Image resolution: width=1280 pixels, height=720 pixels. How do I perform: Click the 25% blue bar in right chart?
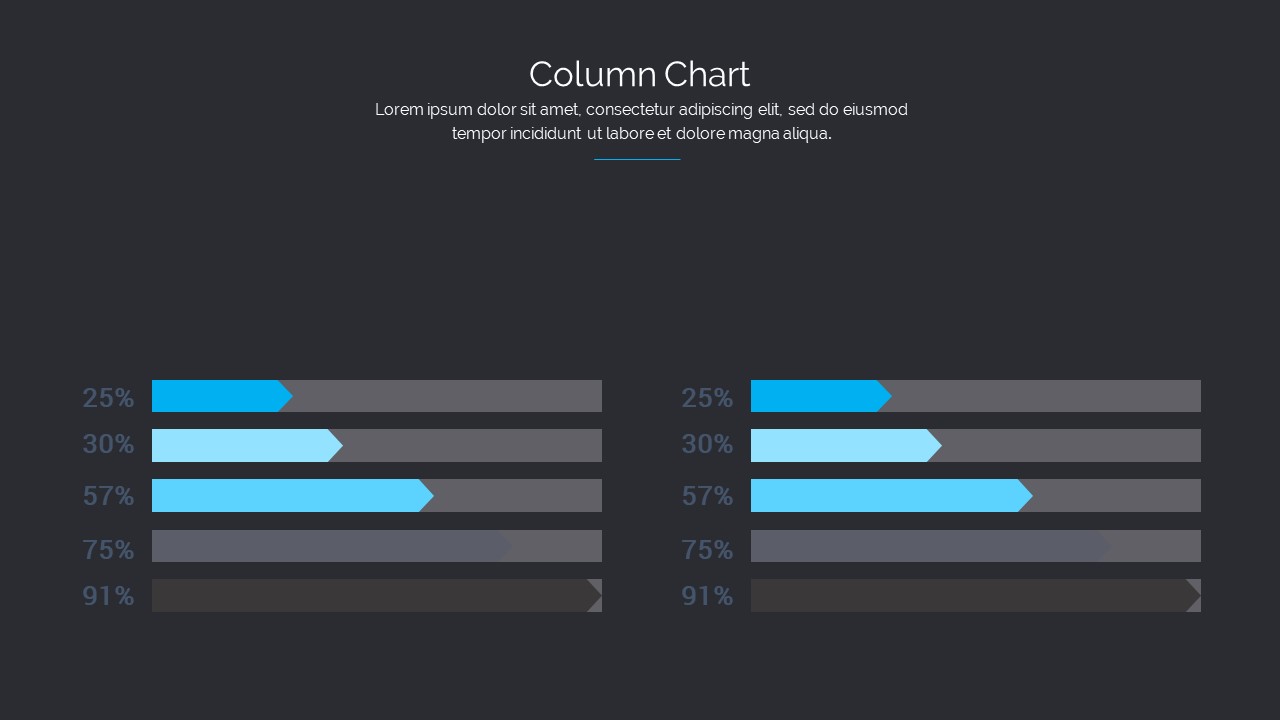817,396
